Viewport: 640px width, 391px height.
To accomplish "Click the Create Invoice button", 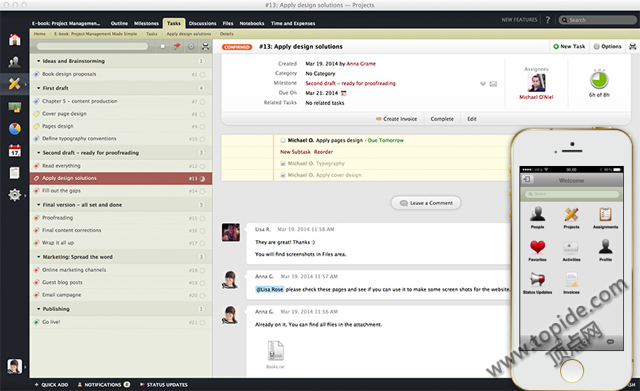I will 396,119.
